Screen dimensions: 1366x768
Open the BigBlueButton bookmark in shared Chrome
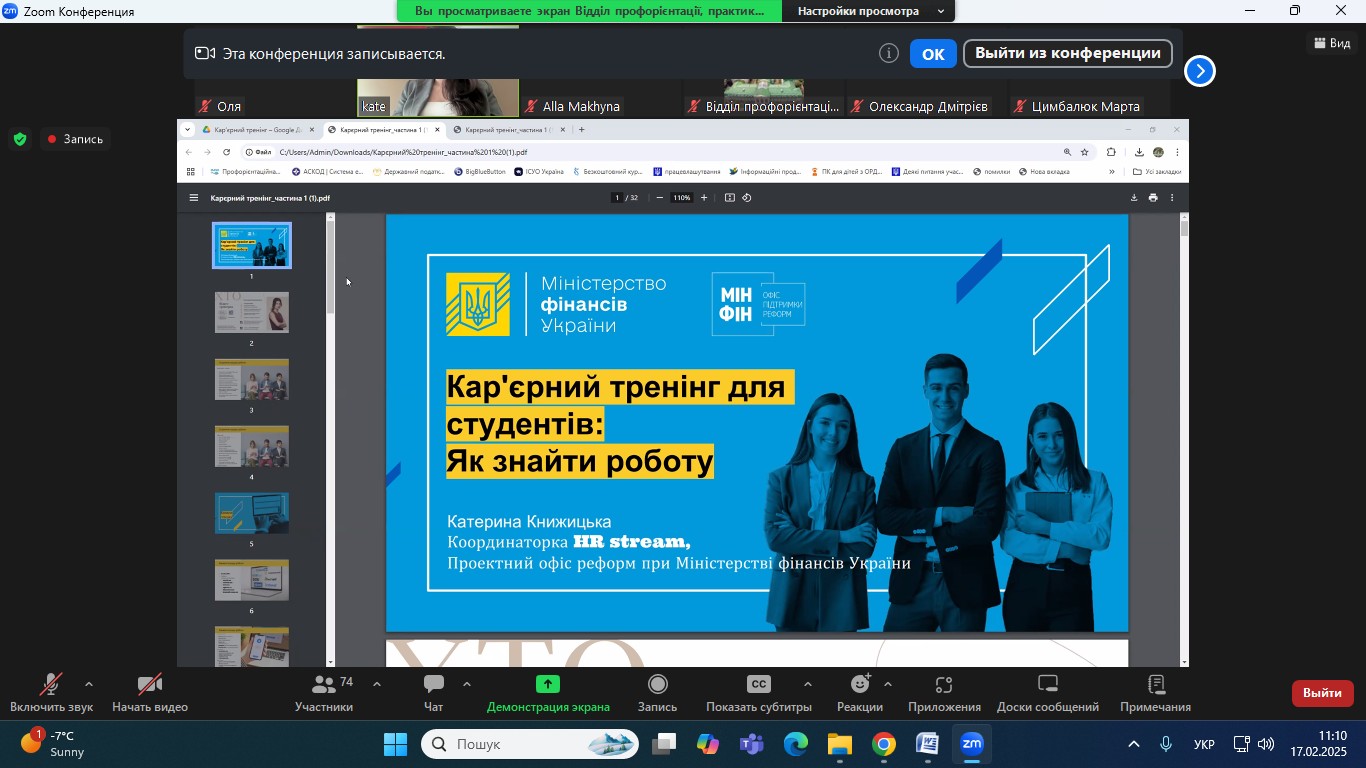coord(480,172)
